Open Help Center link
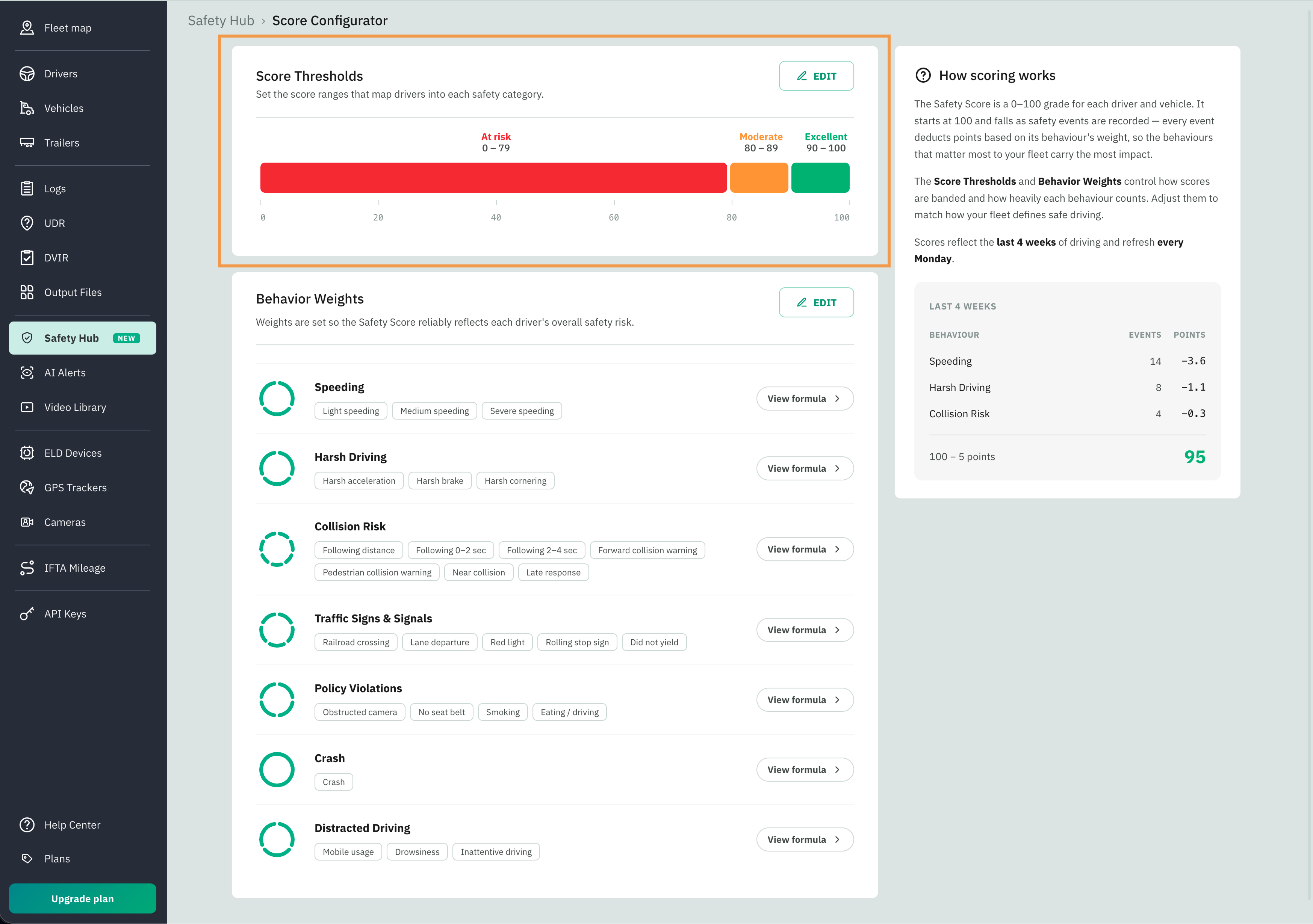 (x=82, y=825)
